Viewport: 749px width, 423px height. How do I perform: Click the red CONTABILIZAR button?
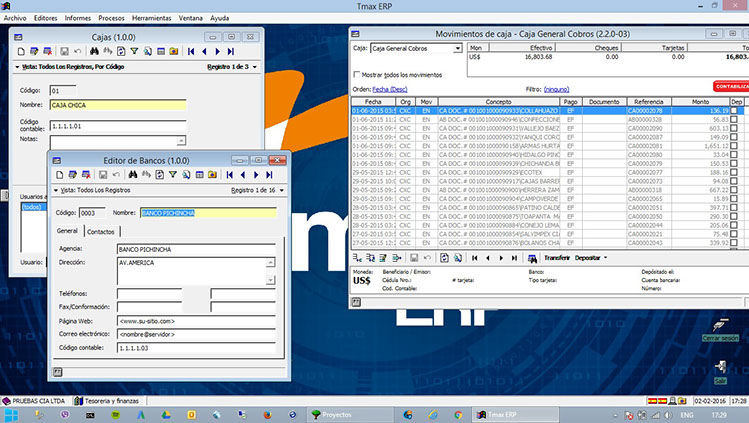730,87
